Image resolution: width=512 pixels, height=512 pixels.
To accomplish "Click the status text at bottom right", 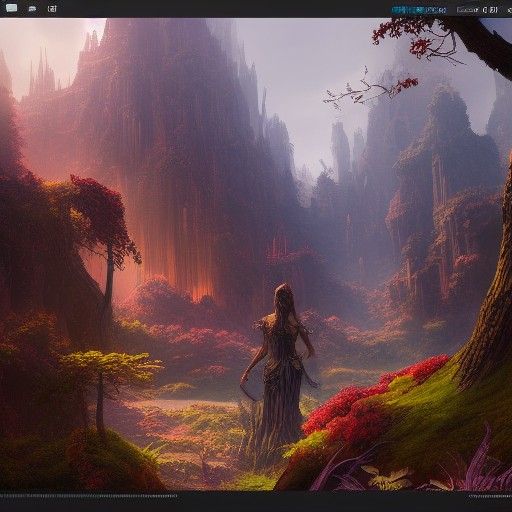I will pos(490,496).
